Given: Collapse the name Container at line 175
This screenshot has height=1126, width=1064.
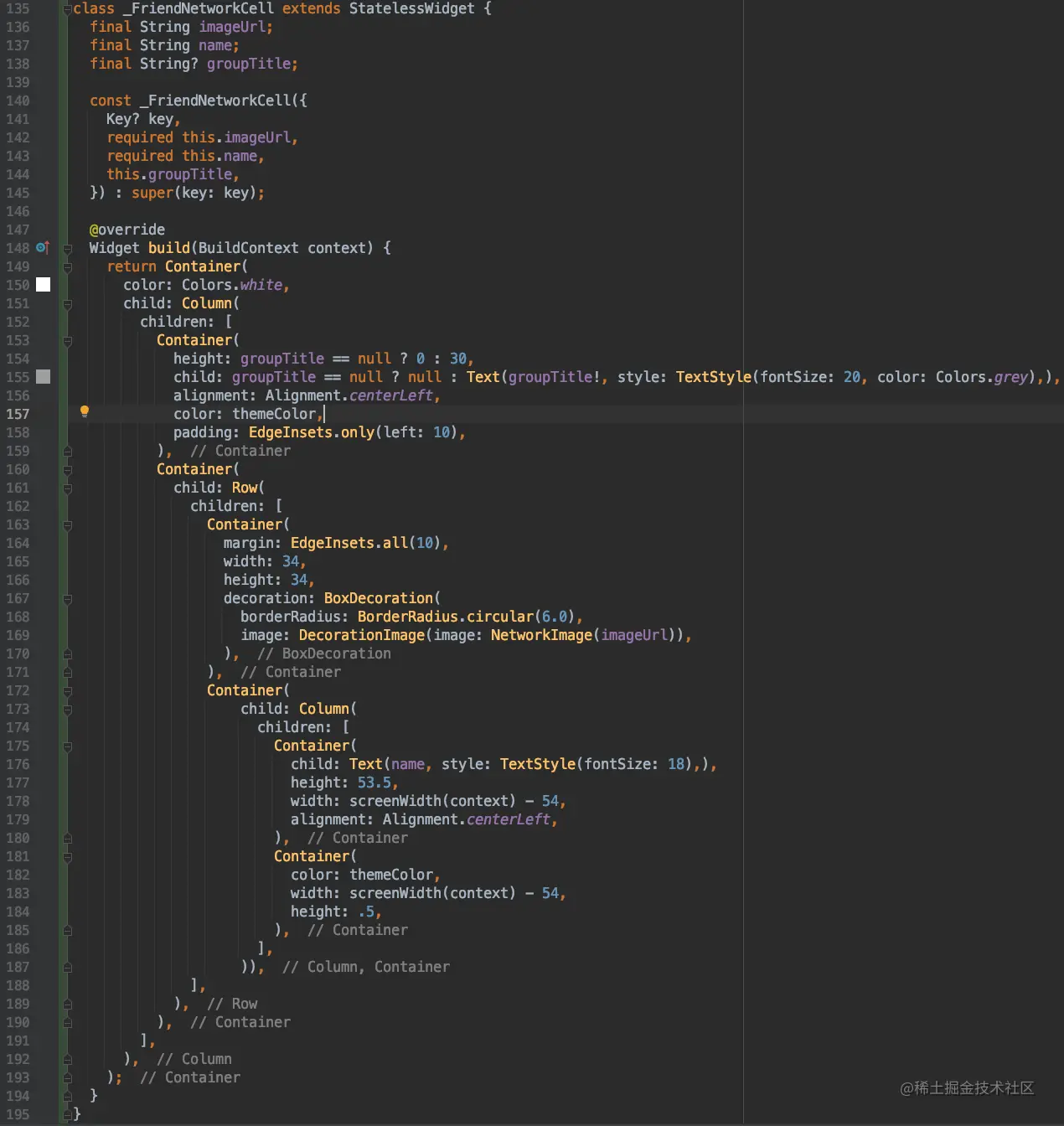Looking at the screenshot, I should 67,746.
